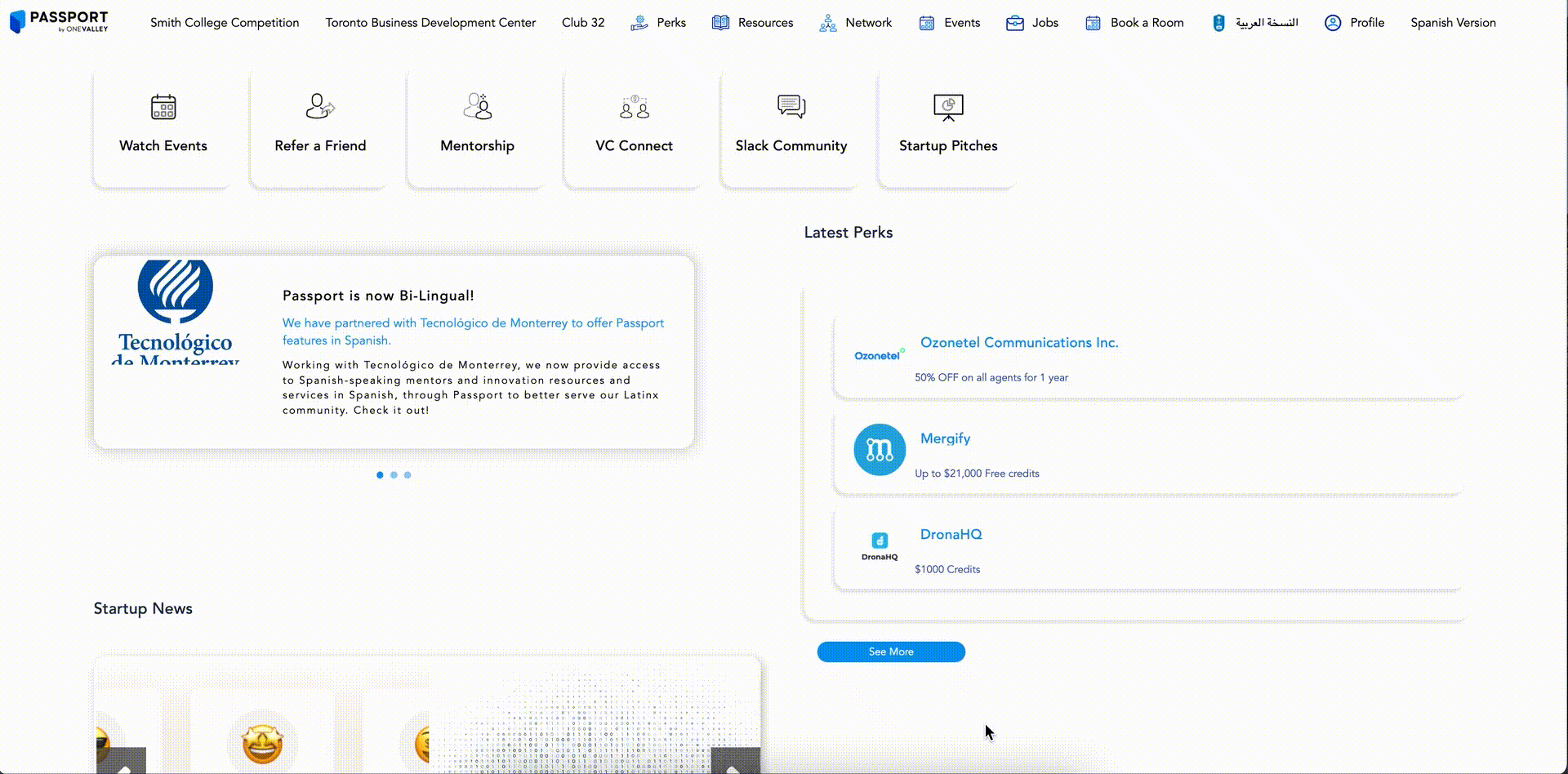Click the Startup News heading

click(143, 609)
